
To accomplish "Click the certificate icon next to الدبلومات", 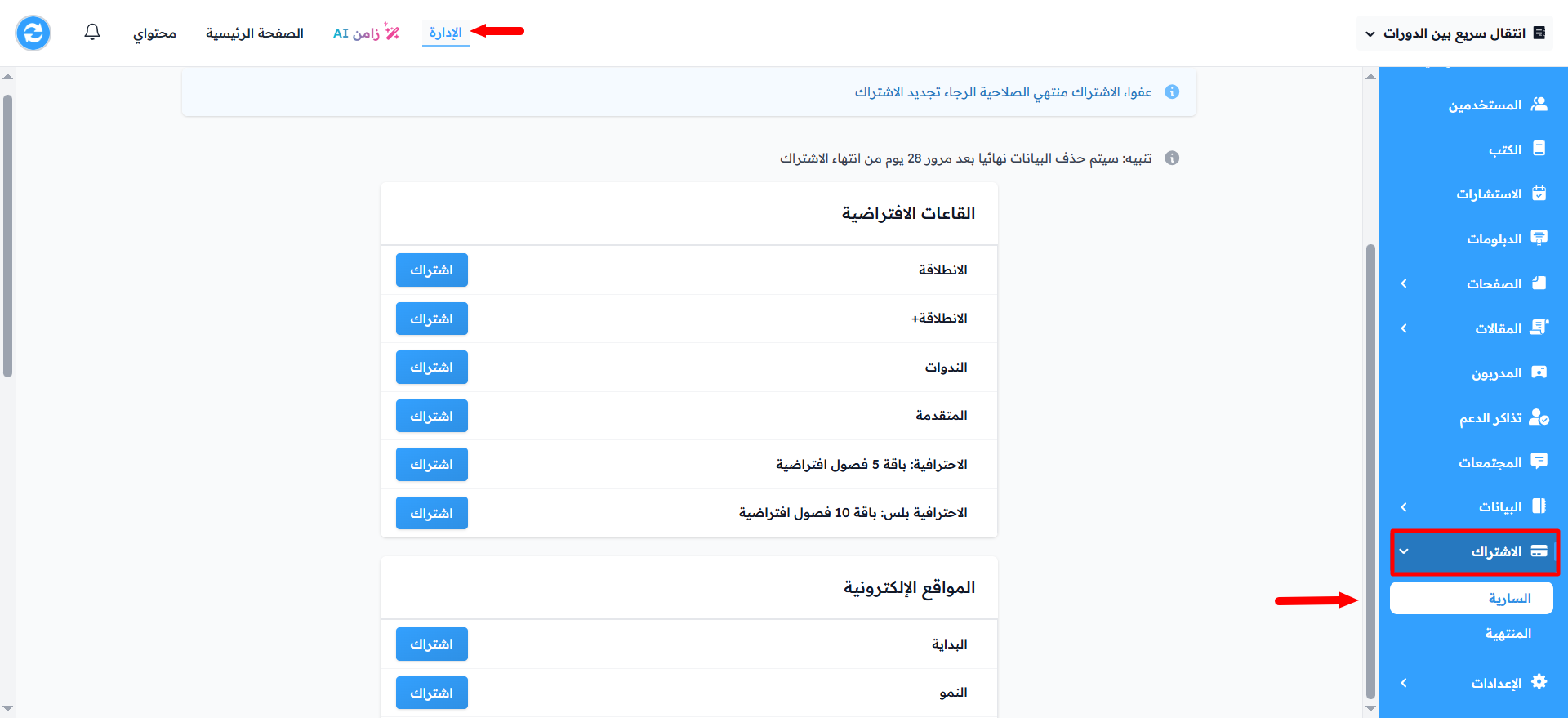I will point(1539,238).
